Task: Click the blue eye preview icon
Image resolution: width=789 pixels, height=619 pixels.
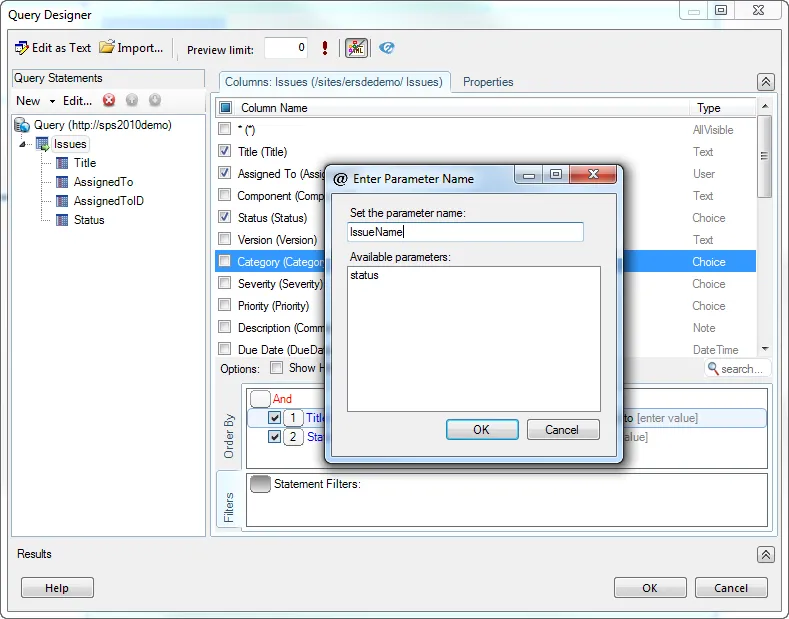Action: (387, 48)
